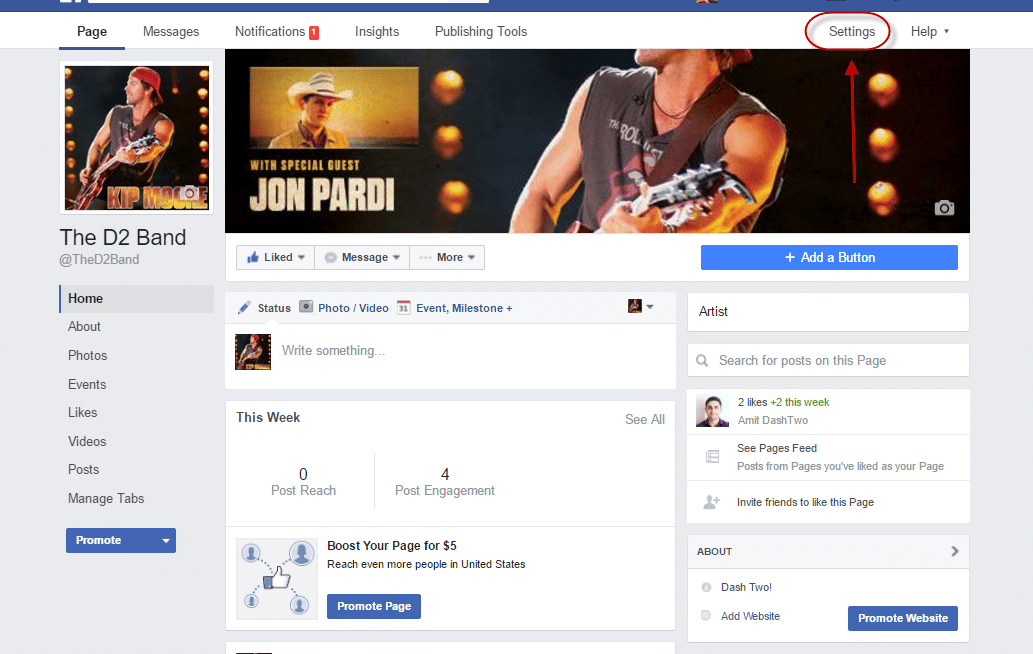The height and width of the screenshot is (654, 1033).
Task: Click The D2 Band page title
Action: pos(123,237)
